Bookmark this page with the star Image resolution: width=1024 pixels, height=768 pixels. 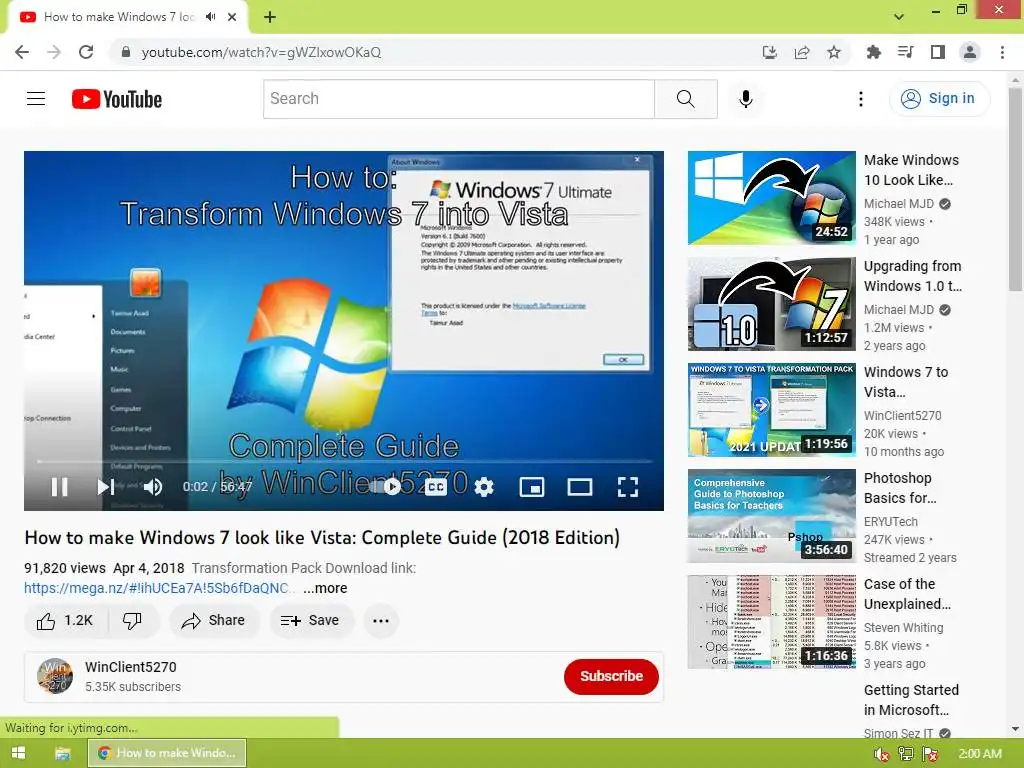point(834,52)
